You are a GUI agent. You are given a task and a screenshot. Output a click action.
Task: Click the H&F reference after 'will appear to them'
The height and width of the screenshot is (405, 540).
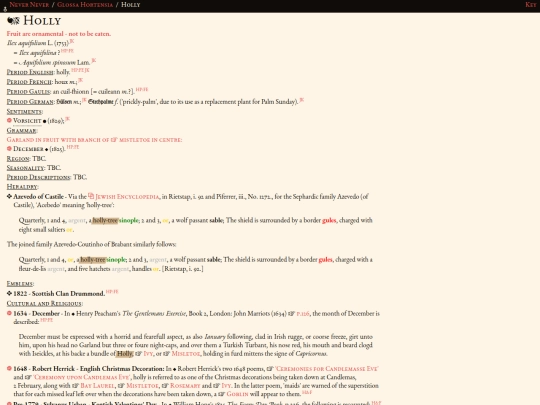click(x=307, y=392)
